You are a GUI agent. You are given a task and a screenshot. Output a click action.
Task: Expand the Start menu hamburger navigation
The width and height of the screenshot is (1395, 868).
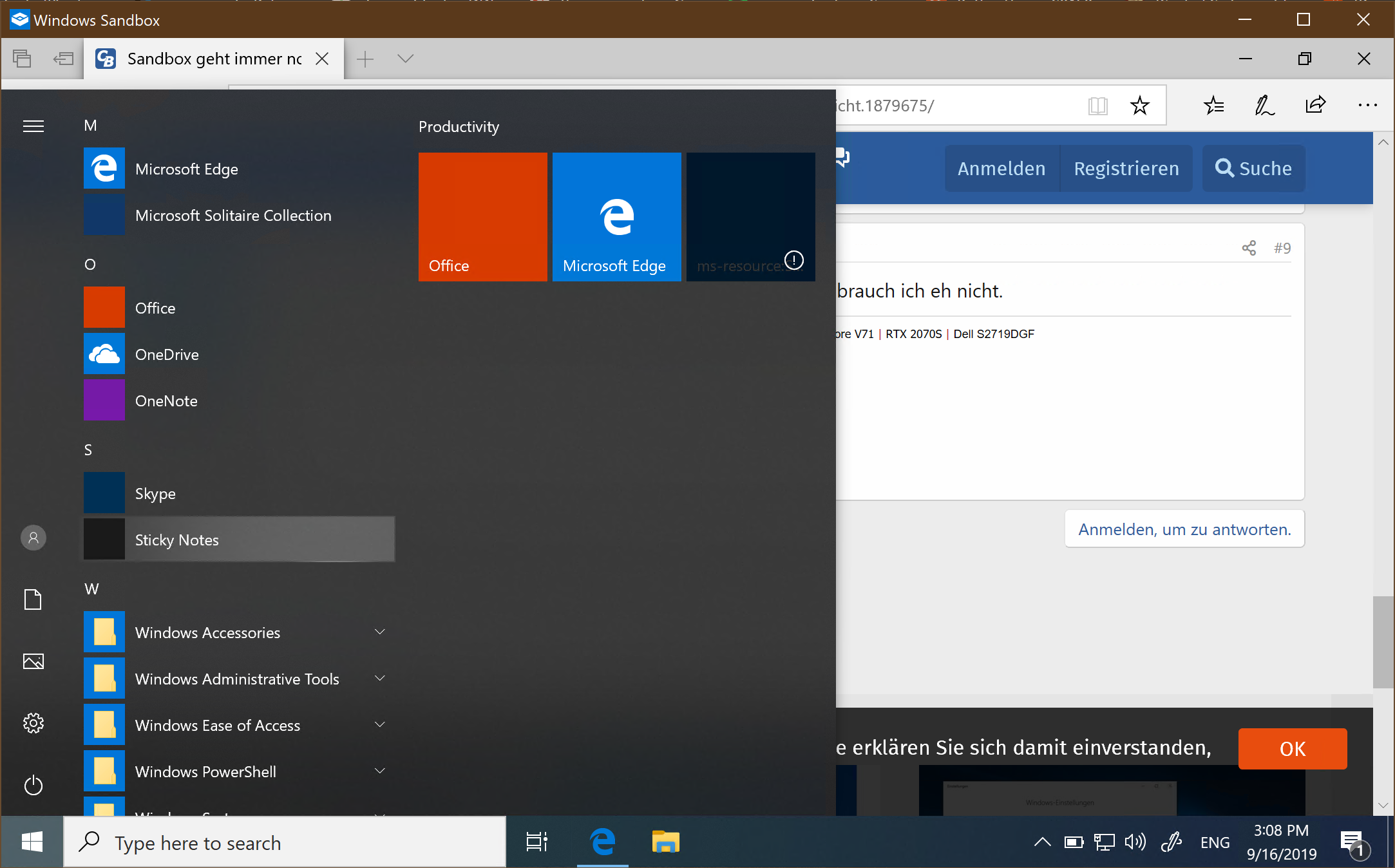pyautogui.click(x=33, y=126)
